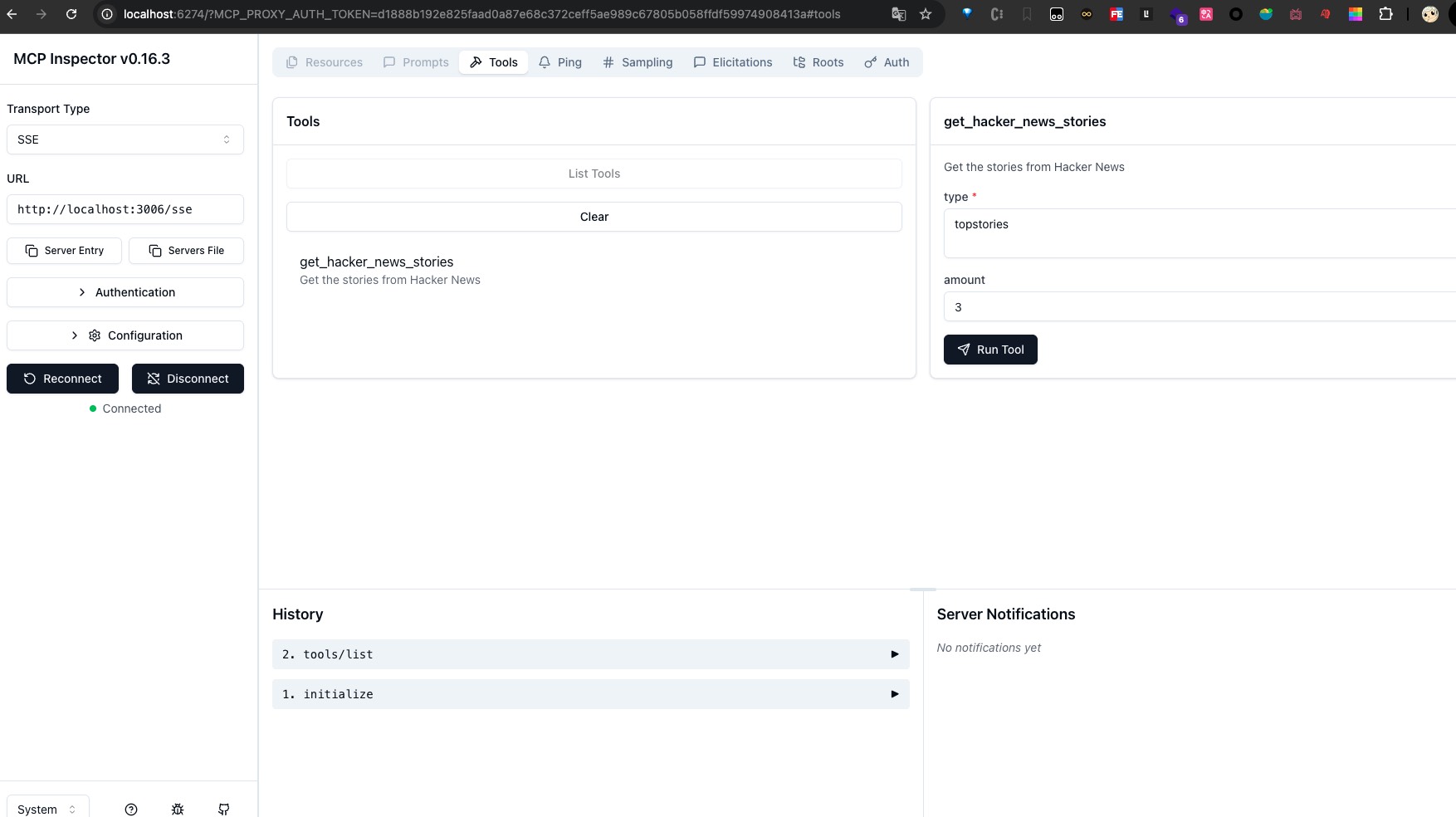Bookmark this page with the star icon
The image size is (1456, 817).
926,14
